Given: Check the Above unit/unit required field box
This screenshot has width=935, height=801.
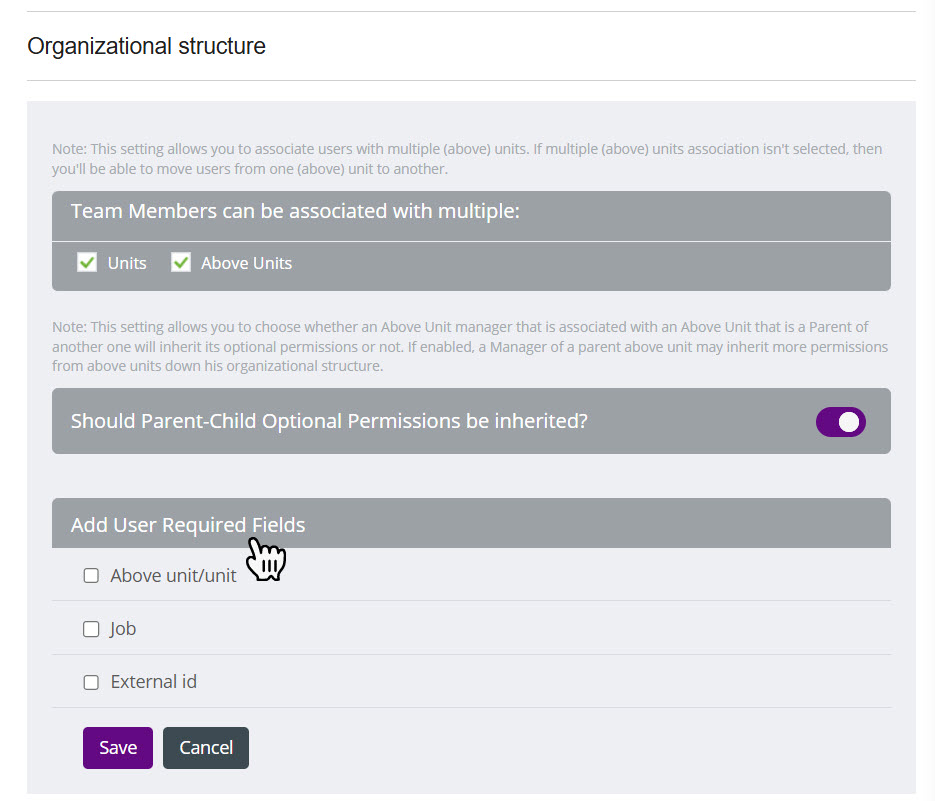Looking at the screenshot, I should 91,576.
